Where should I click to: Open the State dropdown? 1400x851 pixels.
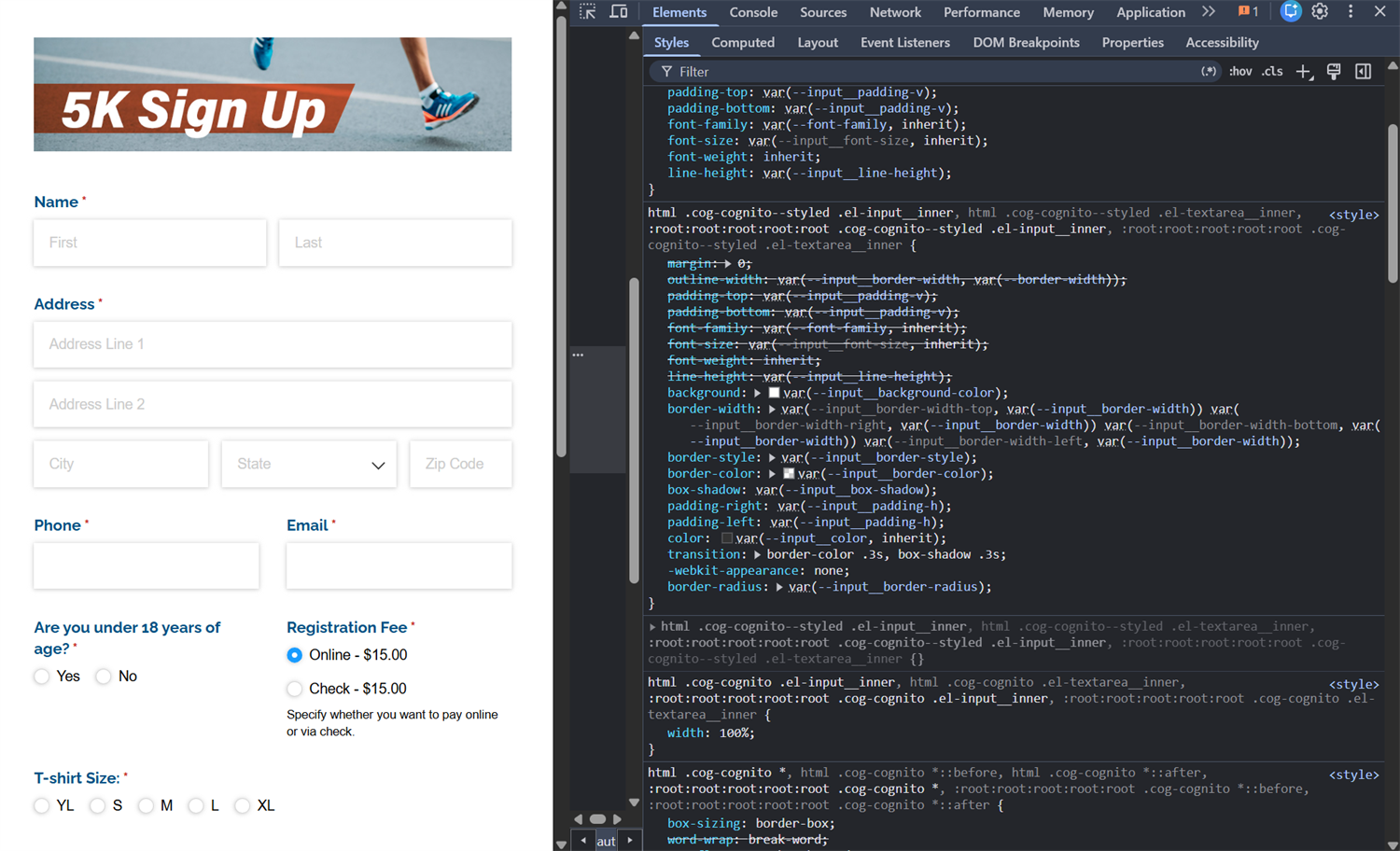tap(309, 464)
